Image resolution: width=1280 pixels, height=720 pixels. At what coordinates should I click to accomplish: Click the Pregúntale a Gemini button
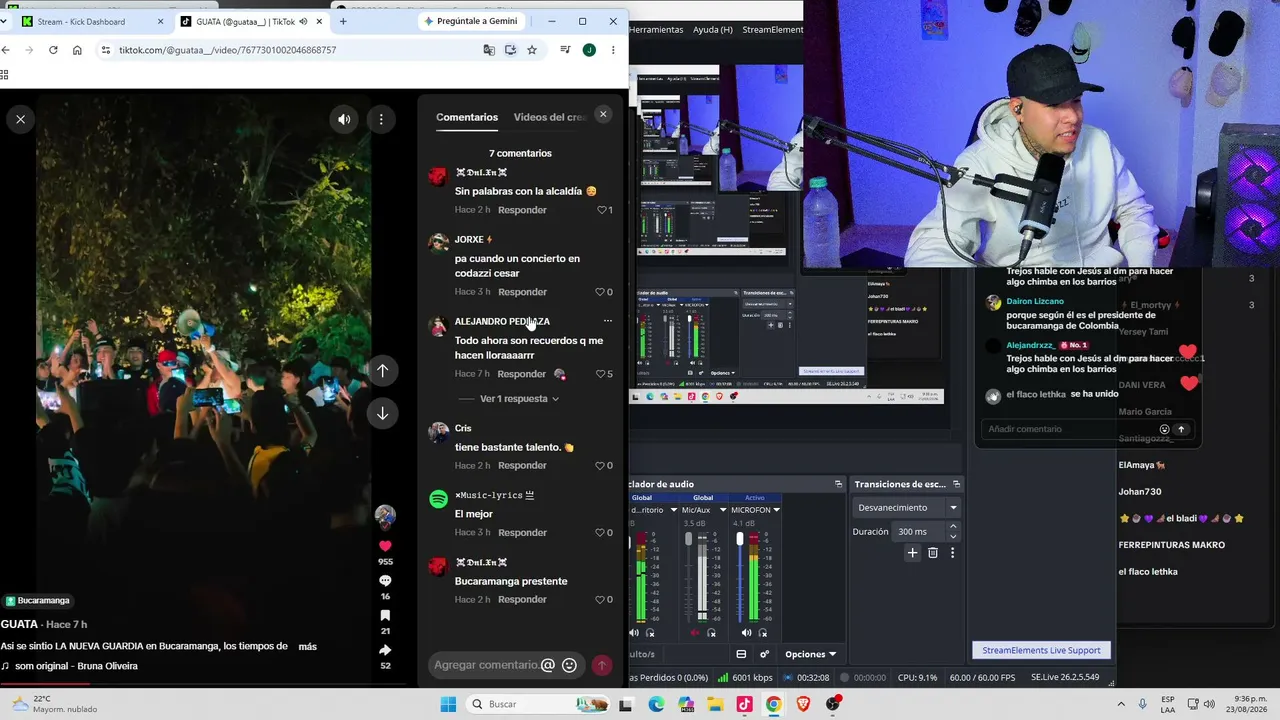(471, 21)
